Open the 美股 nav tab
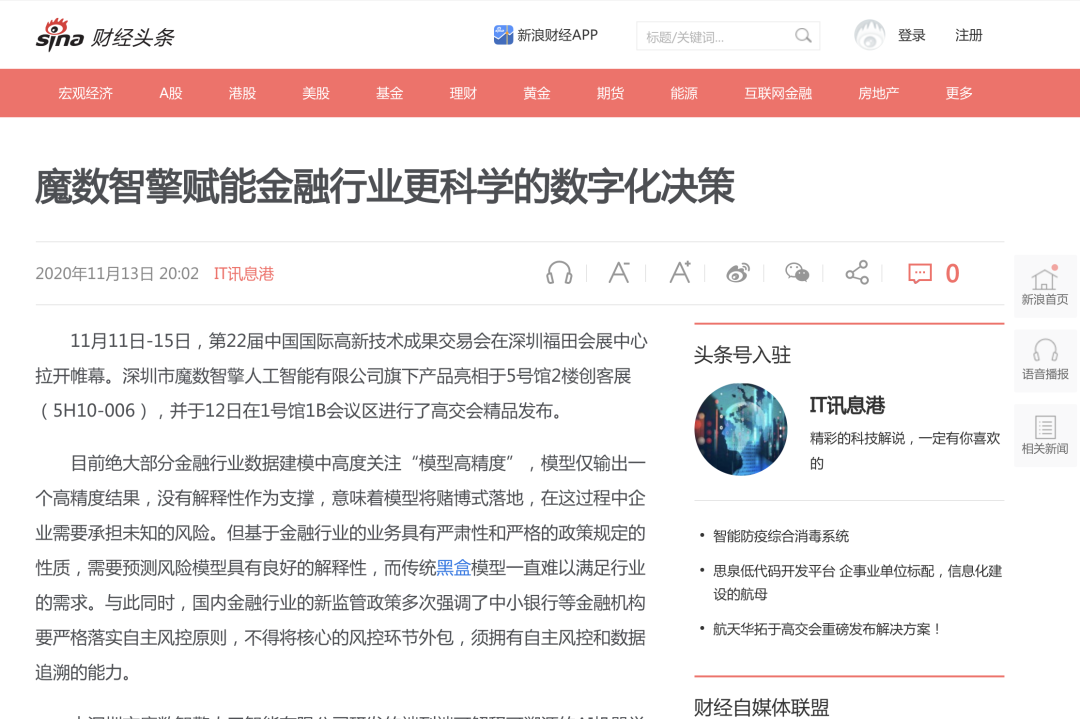Image resolution: width=1080 pixels, height=719 pixels. pos(316,93)
